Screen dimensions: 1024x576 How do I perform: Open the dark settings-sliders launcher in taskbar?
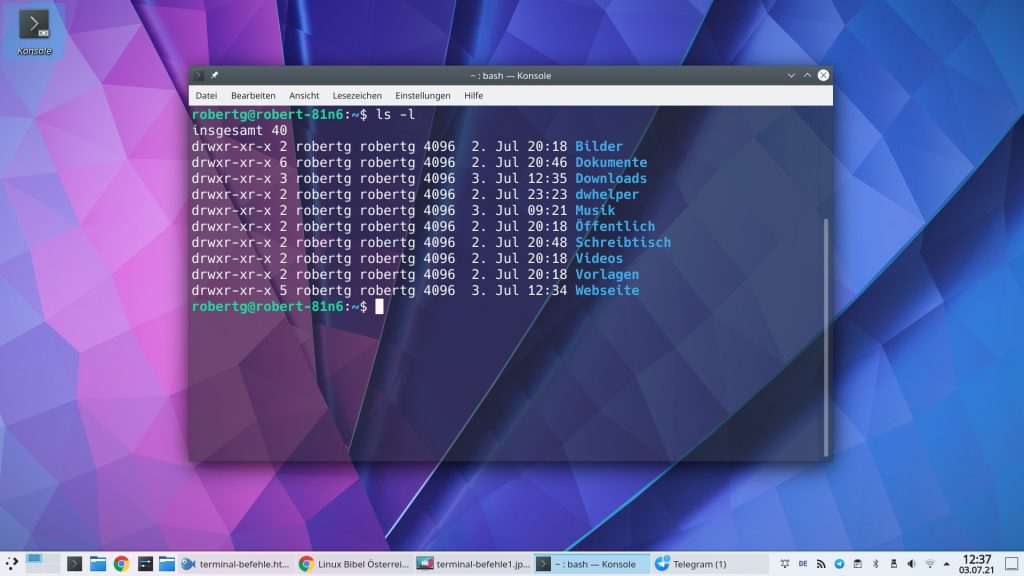click(x=145, y=564)
